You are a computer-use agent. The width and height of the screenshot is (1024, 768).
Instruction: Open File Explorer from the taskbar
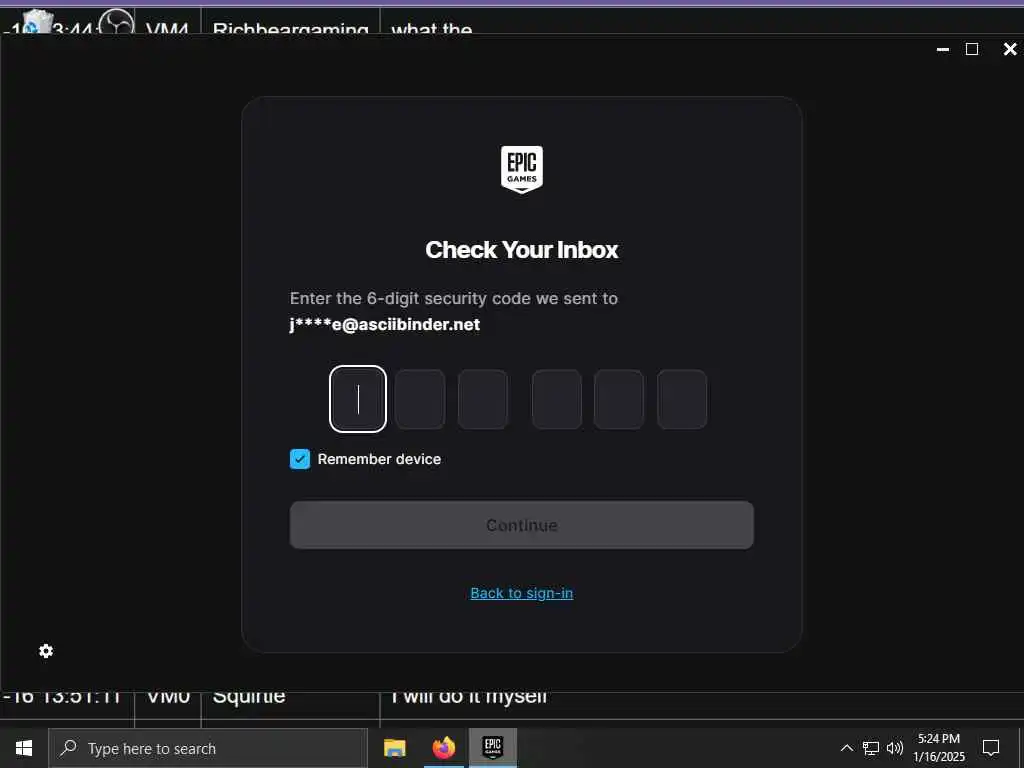(394, 748)
